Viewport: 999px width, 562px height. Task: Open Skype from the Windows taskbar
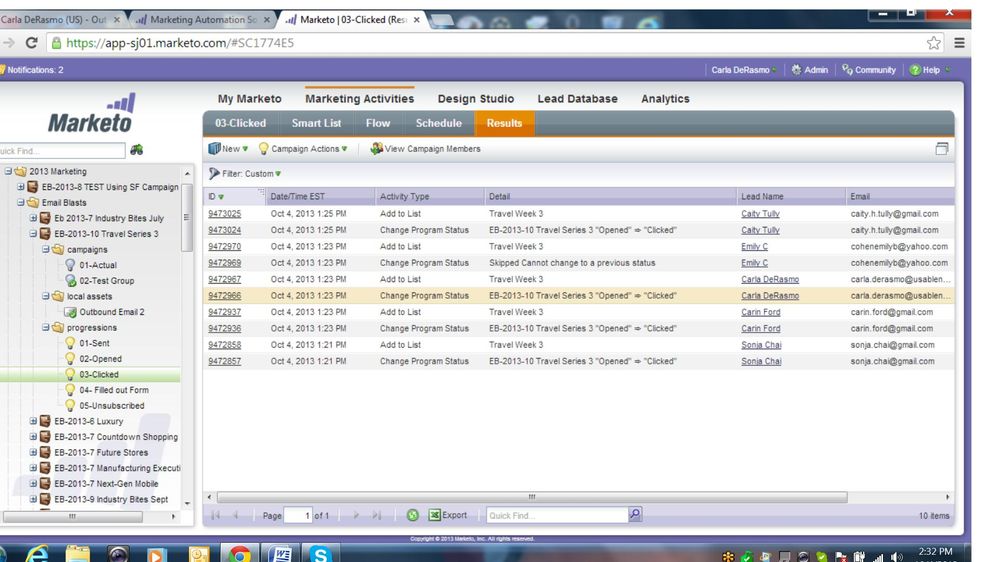[319, 553]
